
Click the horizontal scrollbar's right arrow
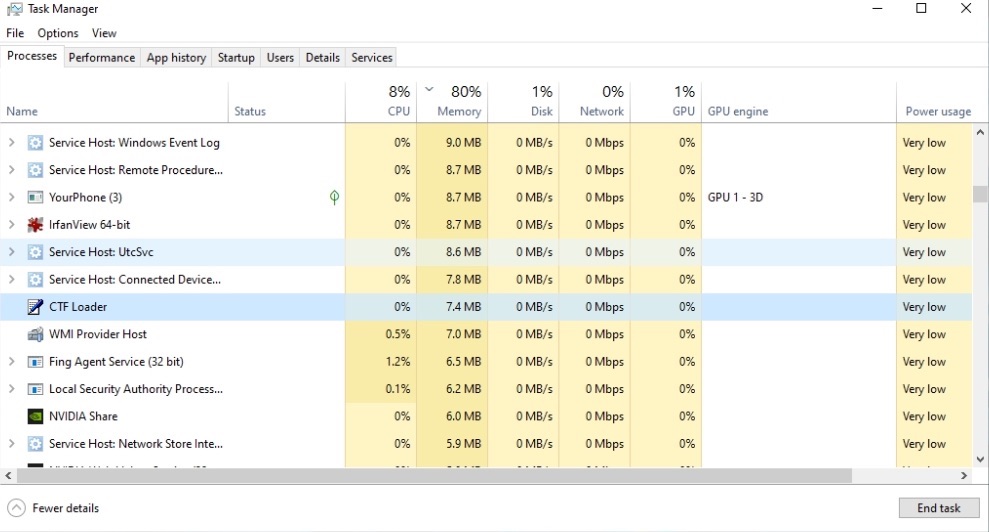[964, 476]
